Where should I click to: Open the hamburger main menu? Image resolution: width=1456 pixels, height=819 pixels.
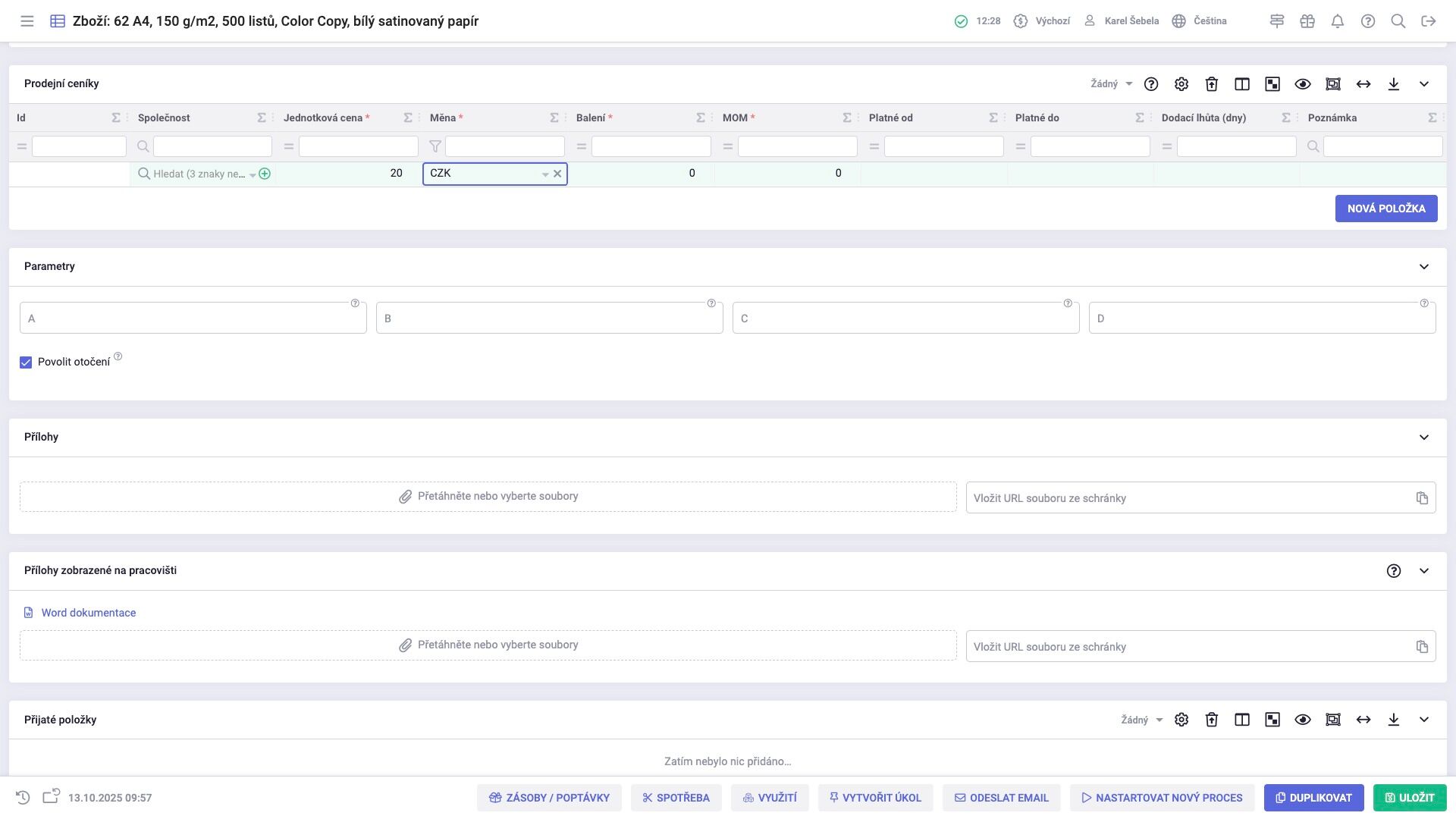pyautogui.click(x=27, y=21)
